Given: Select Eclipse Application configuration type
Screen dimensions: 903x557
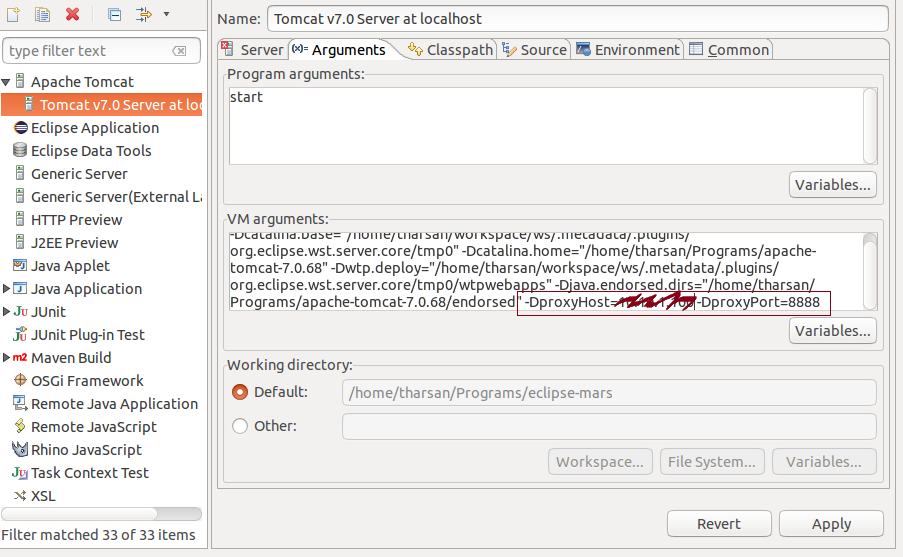Looking at the screenshot, I should (x=95, y=128).
